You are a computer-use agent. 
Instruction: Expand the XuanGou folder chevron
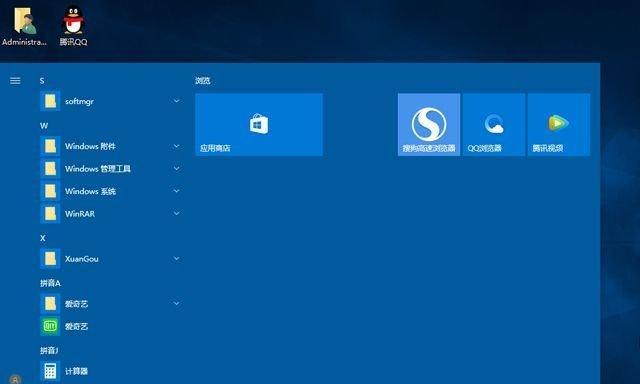(x=177, y=258)
